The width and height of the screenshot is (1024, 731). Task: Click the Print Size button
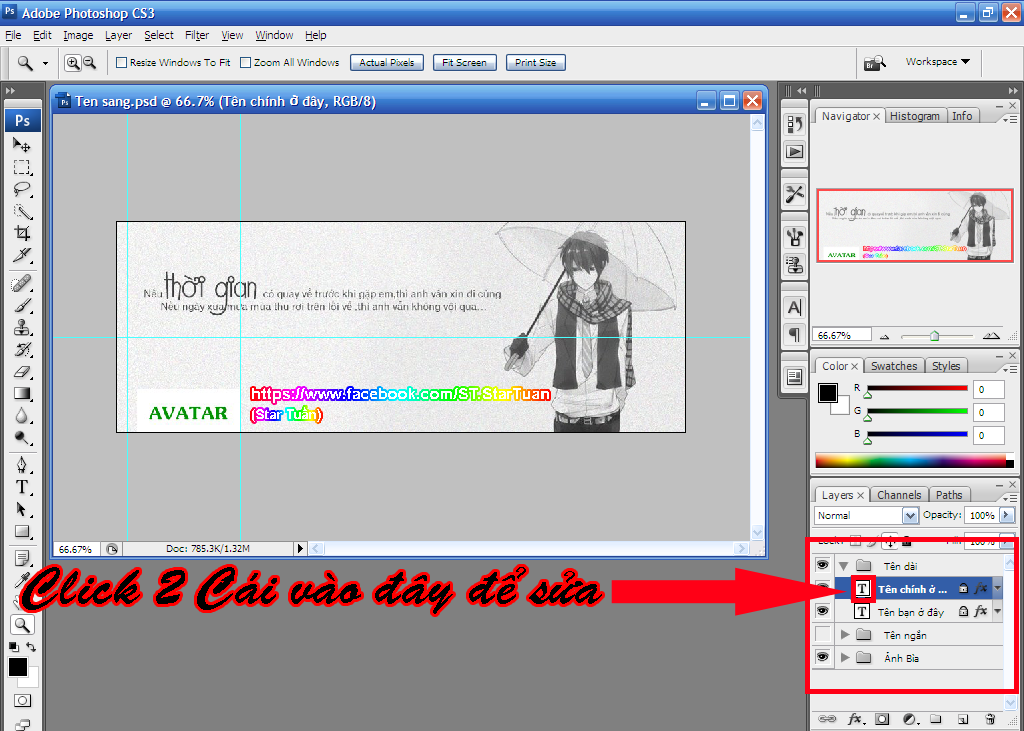coord(536,63)
